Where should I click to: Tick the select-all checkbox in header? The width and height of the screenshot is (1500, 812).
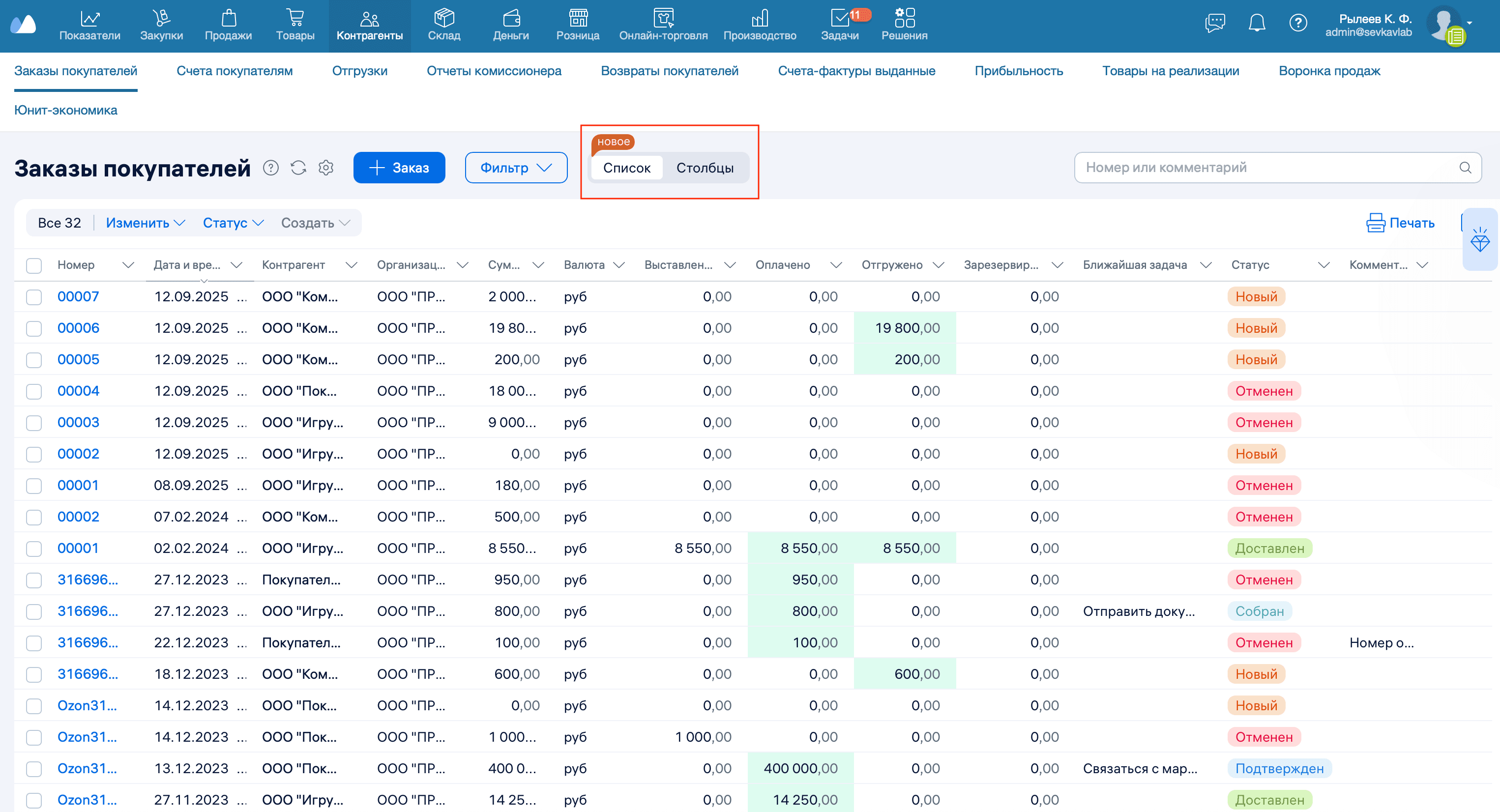point(34,265)
